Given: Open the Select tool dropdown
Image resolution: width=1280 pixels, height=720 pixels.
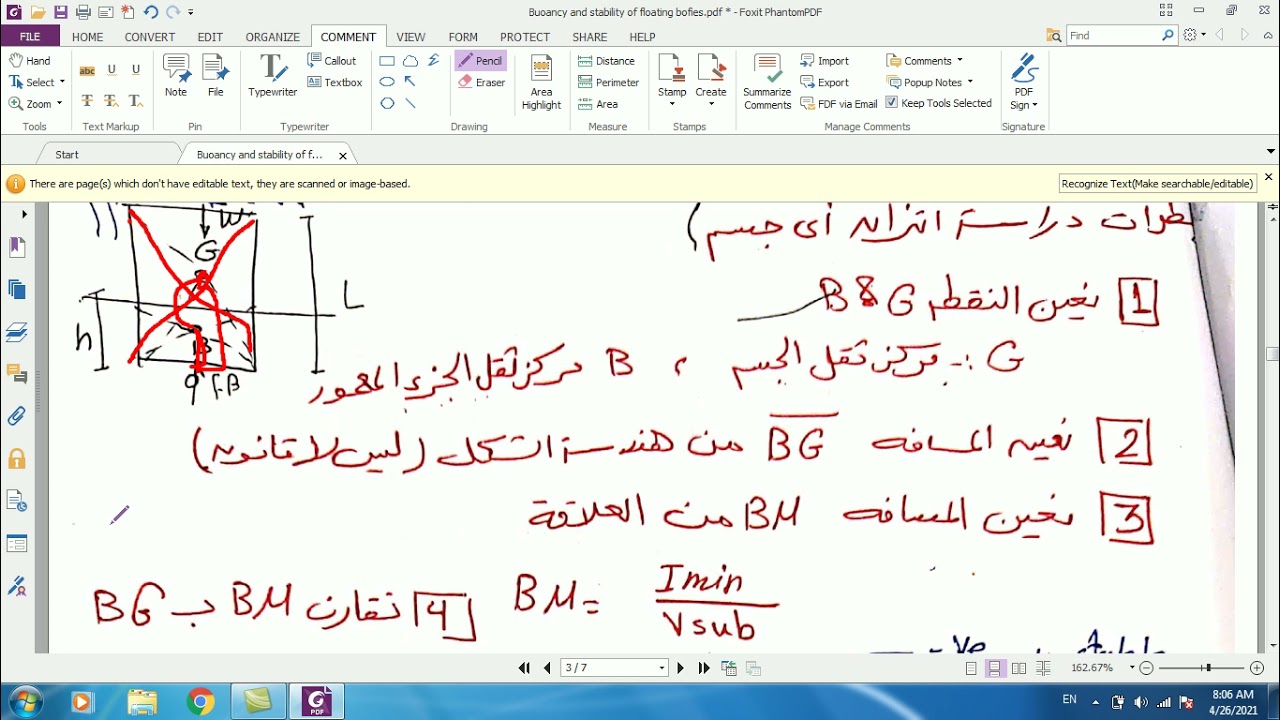Looking at the screenshot, I should 62,82.
